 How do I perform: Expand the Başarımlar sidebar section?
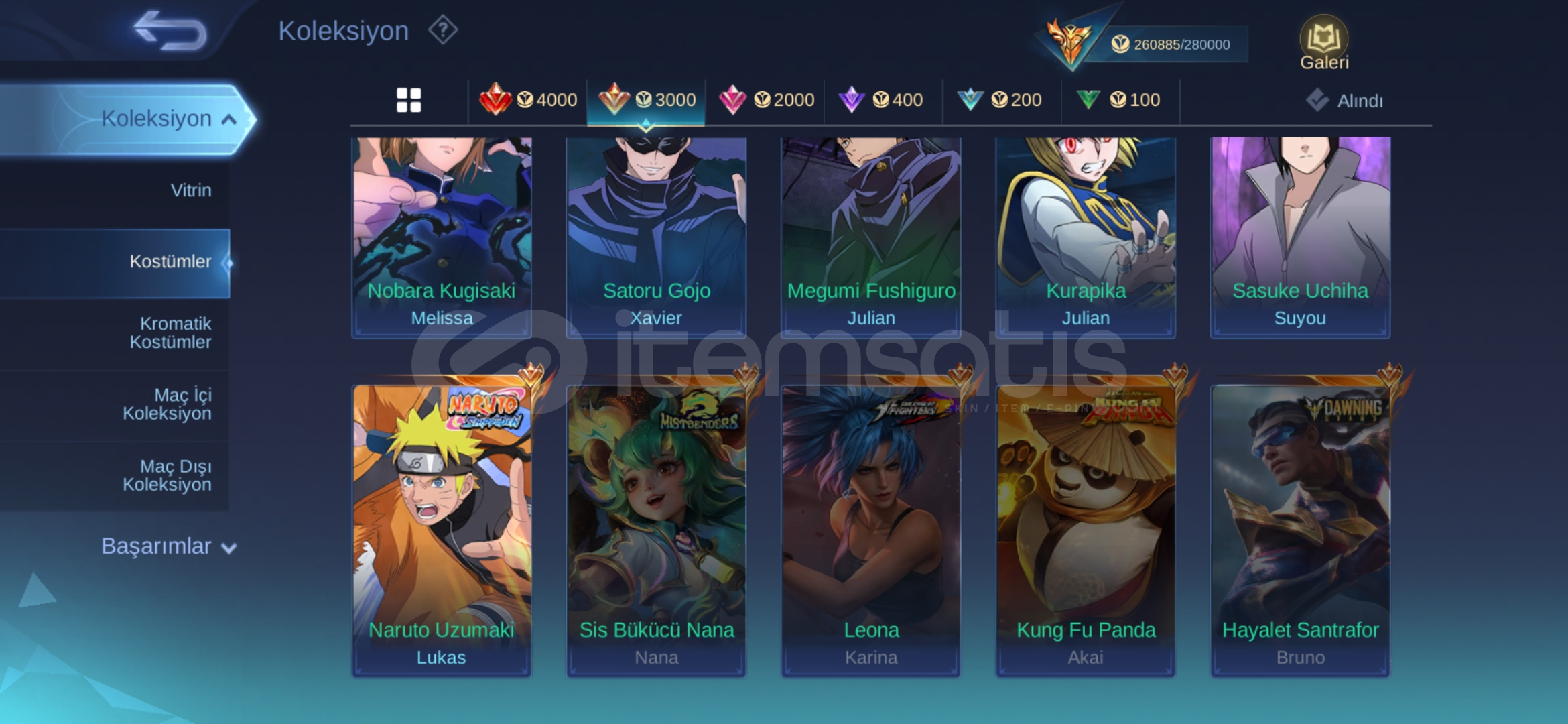pyautogui.click(x=169, y=546)
